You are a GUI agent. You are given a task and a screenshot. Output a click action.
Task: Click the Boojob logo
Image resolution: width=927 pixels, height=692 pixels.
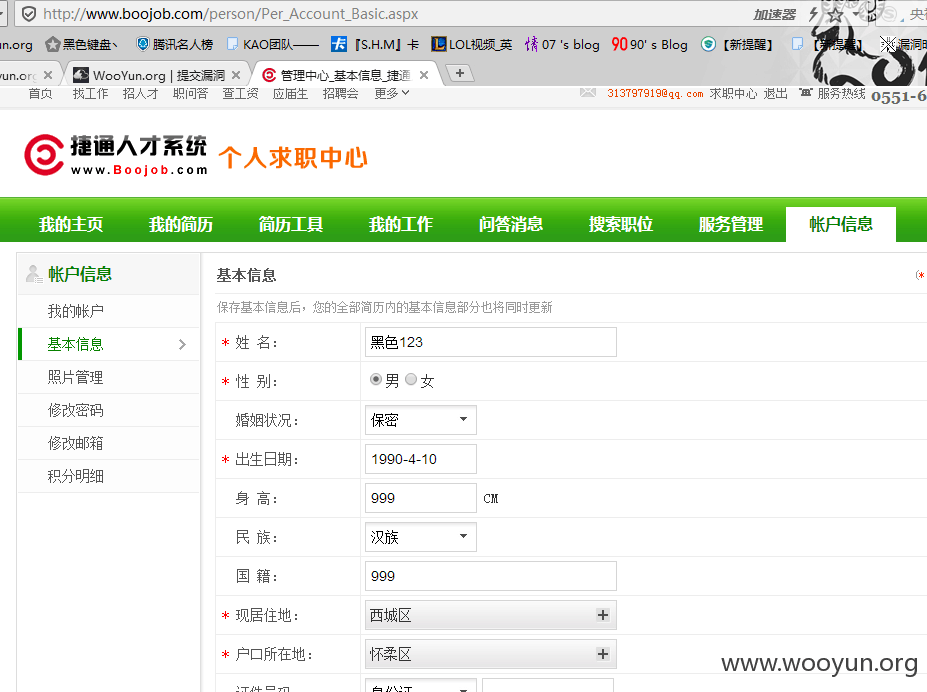pos(116,155)
